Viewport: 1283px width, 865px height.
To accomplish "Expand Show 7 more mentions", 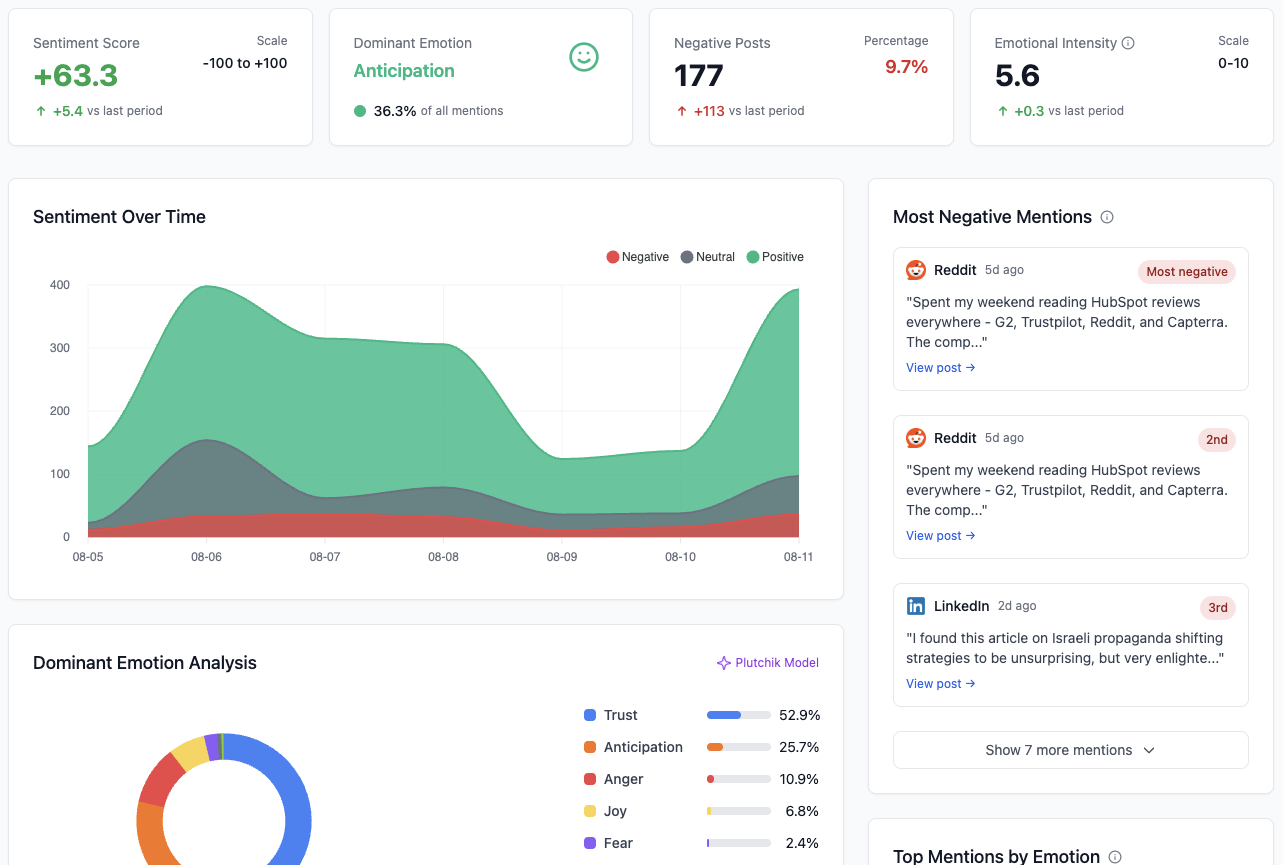I will tap(1070, 750).
